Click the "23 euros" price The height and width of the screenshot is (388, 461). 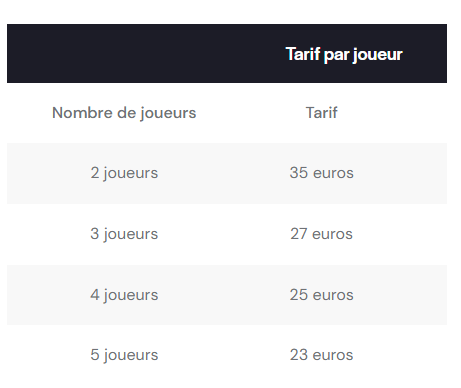coord(321,355)
